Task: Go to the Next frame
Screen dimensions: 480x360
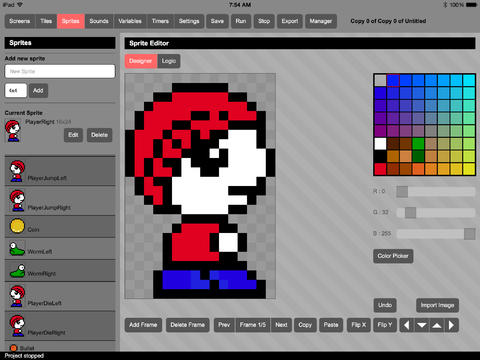Action: [281, 325]
